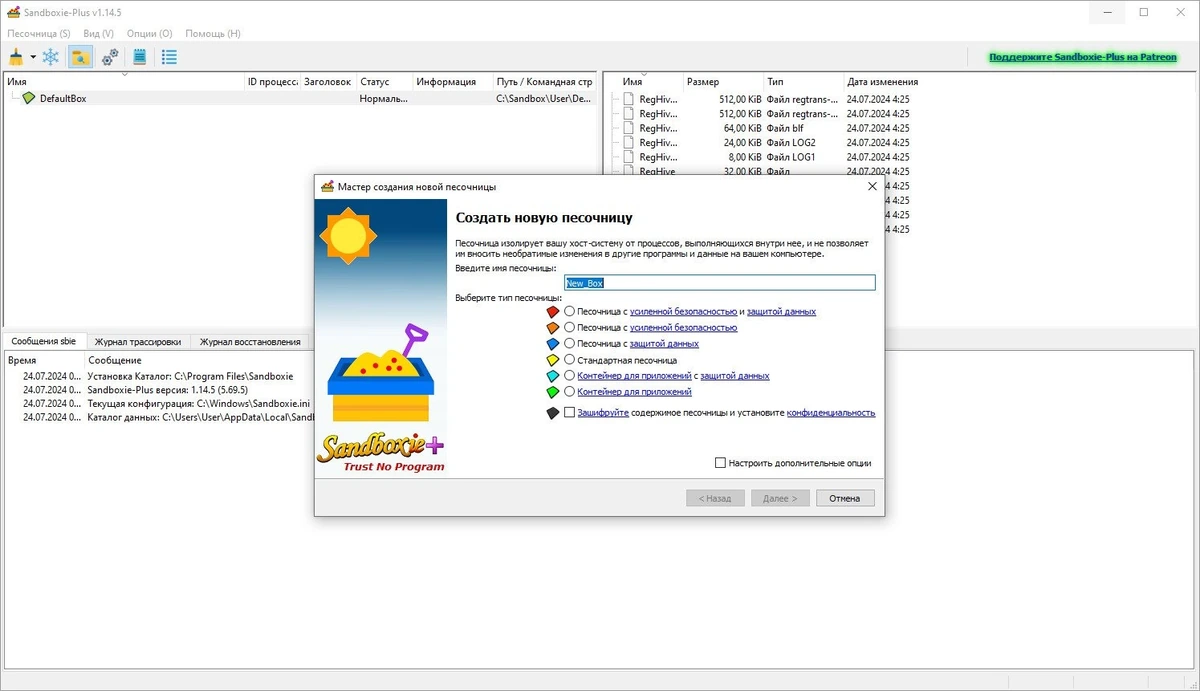Select the hardened security and data protection sandbox radio
1200x691 pixels.
570,311
